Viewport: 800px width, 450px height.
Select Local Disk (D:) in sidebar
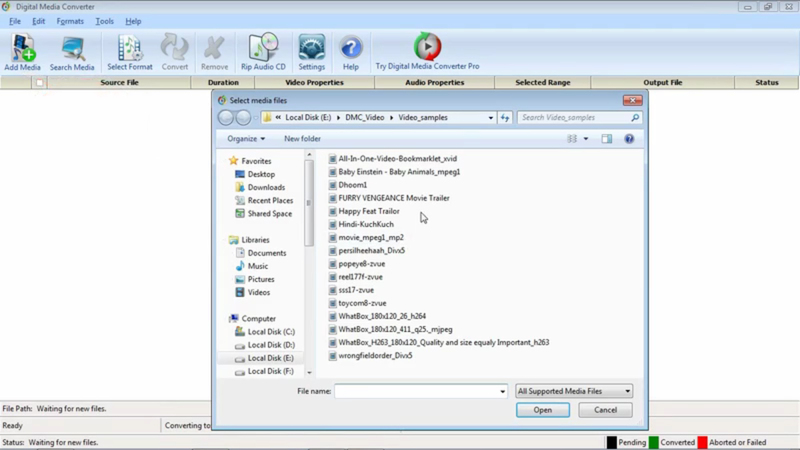click(265, 345)
